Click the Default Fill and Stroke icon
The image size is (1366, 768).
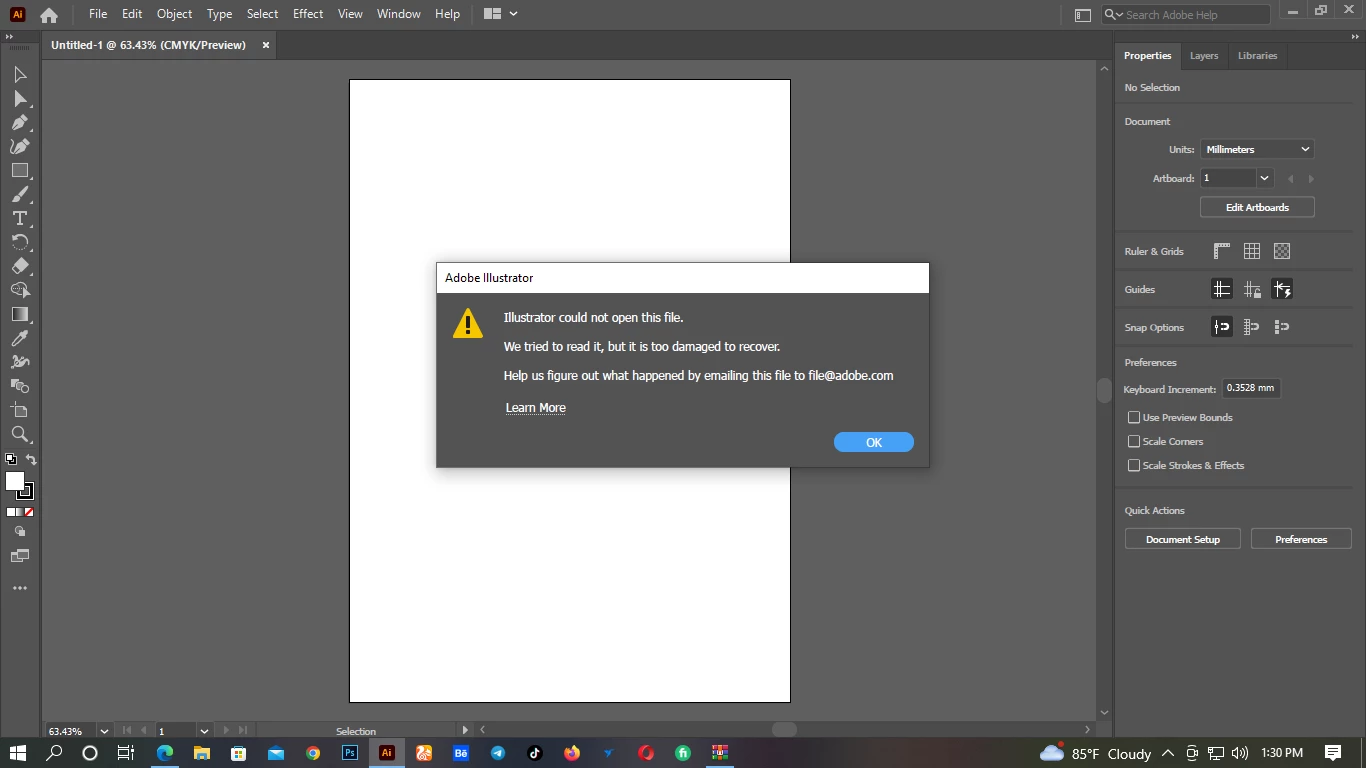[11, 460]
